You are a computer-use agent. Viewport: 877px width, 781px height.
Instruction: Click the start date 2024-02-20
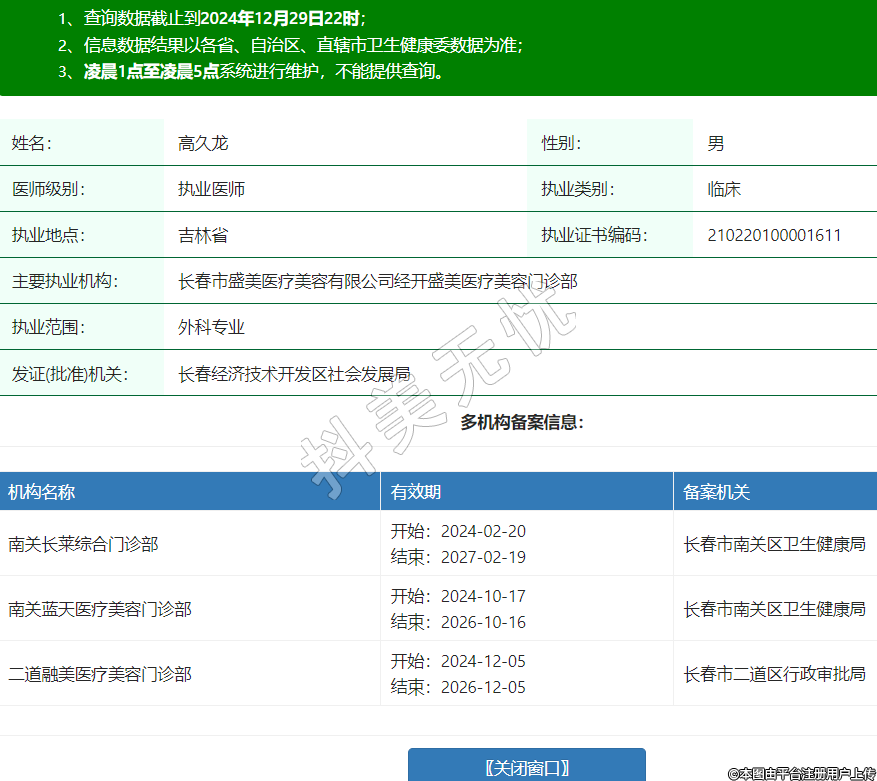click(483, 531)
